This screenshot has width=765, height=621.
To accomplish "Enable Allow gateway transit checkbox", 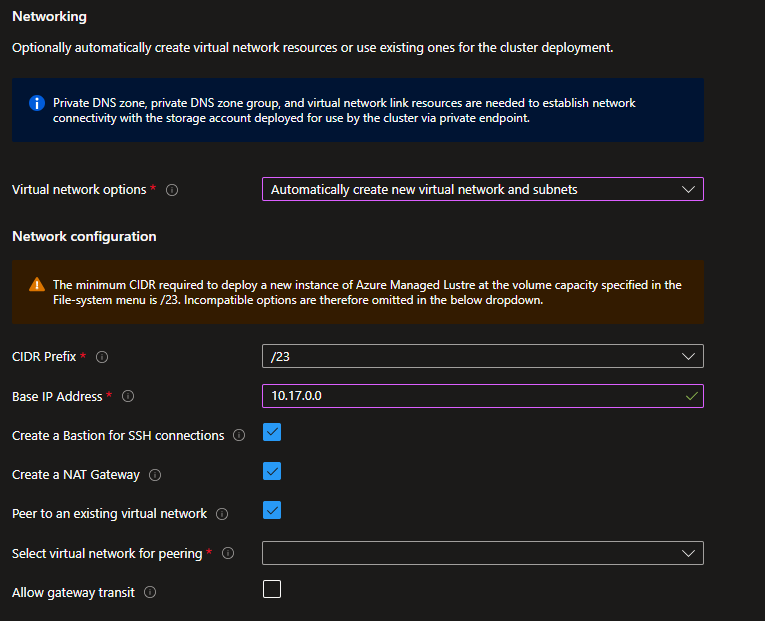I will click(x=272, y=589).
